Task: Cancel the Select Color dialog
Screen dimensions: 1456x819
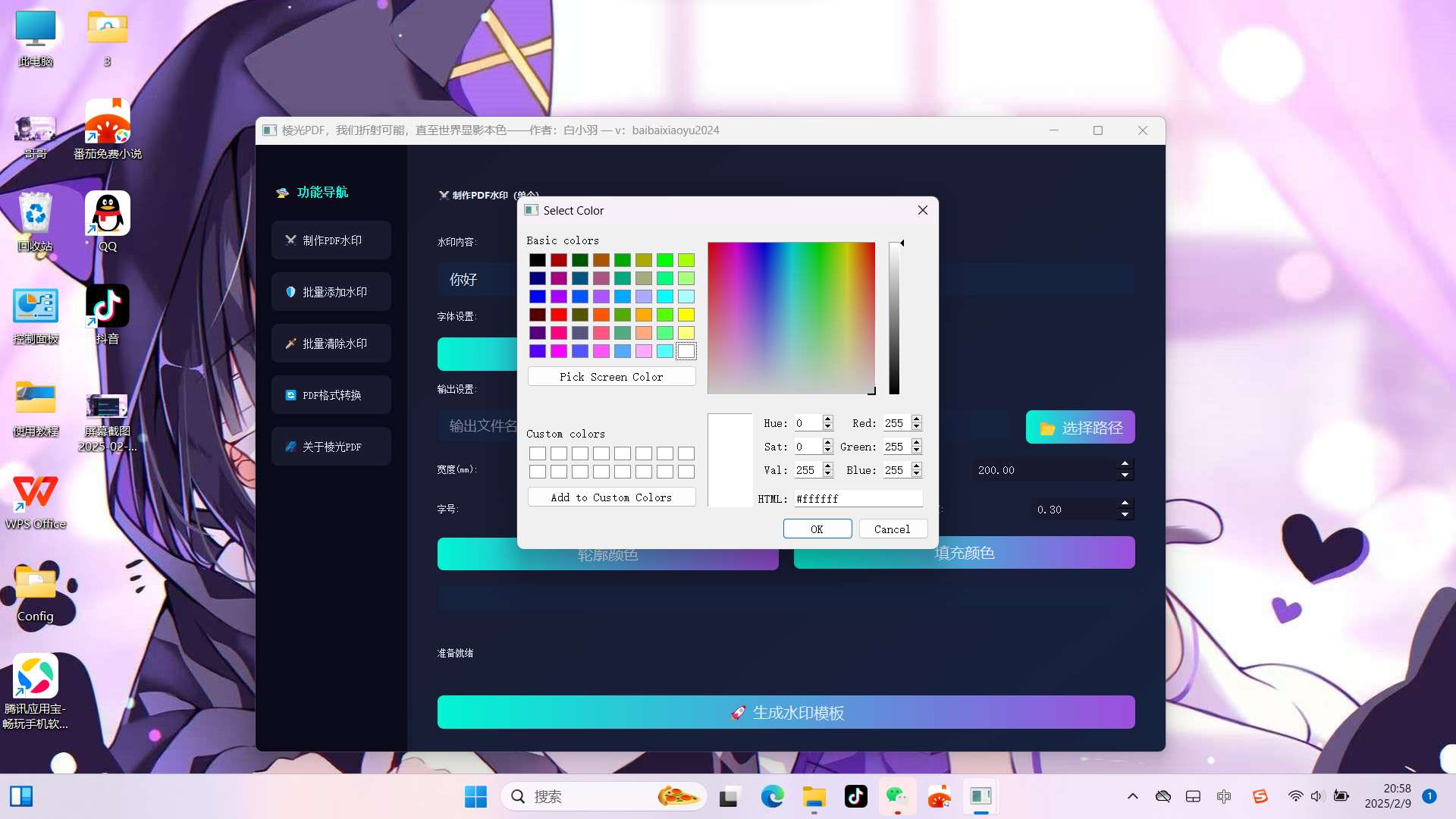Action: 893,529
